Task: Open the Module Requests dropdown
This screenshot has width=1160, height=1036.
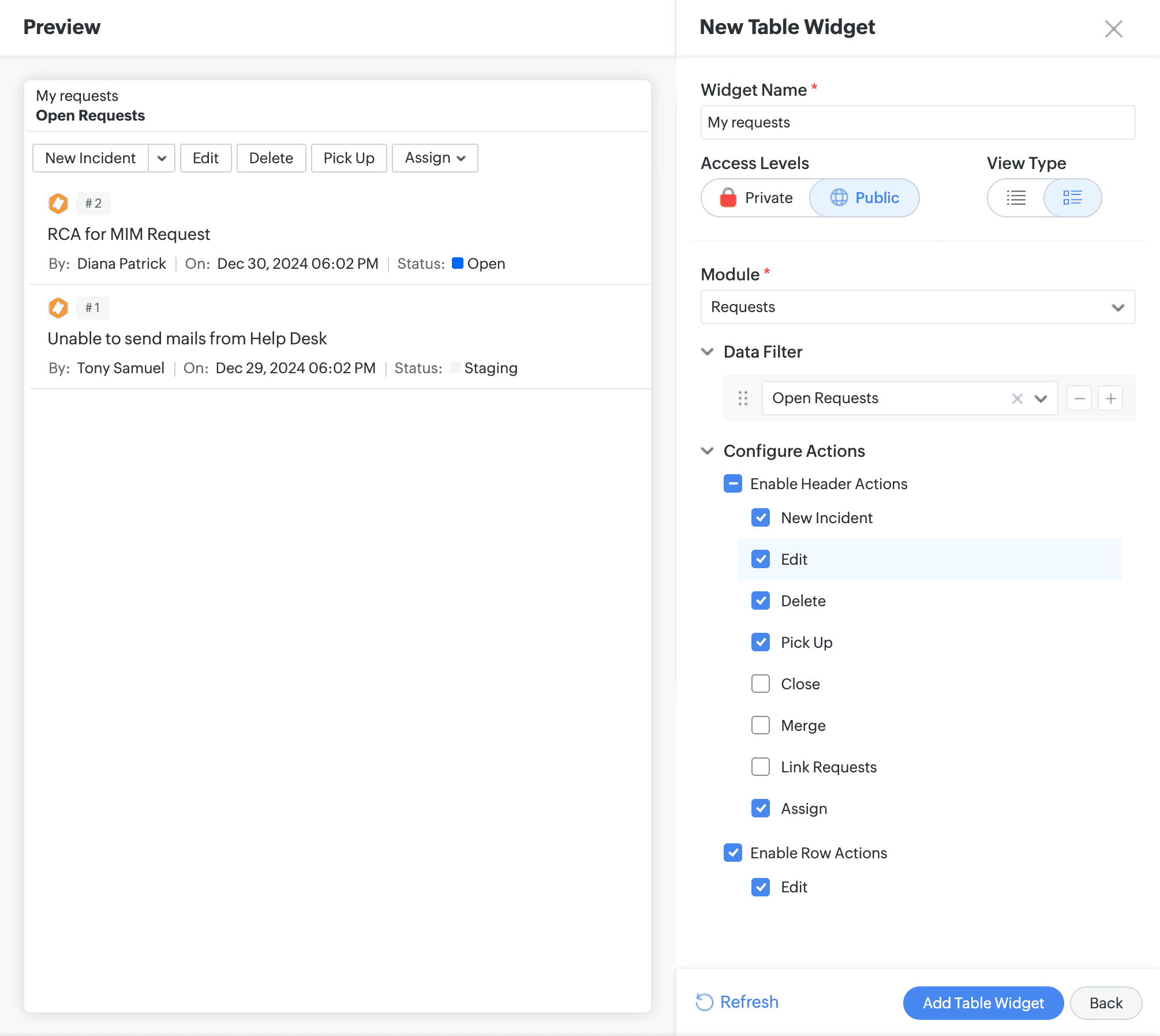Action: [918, 307]
